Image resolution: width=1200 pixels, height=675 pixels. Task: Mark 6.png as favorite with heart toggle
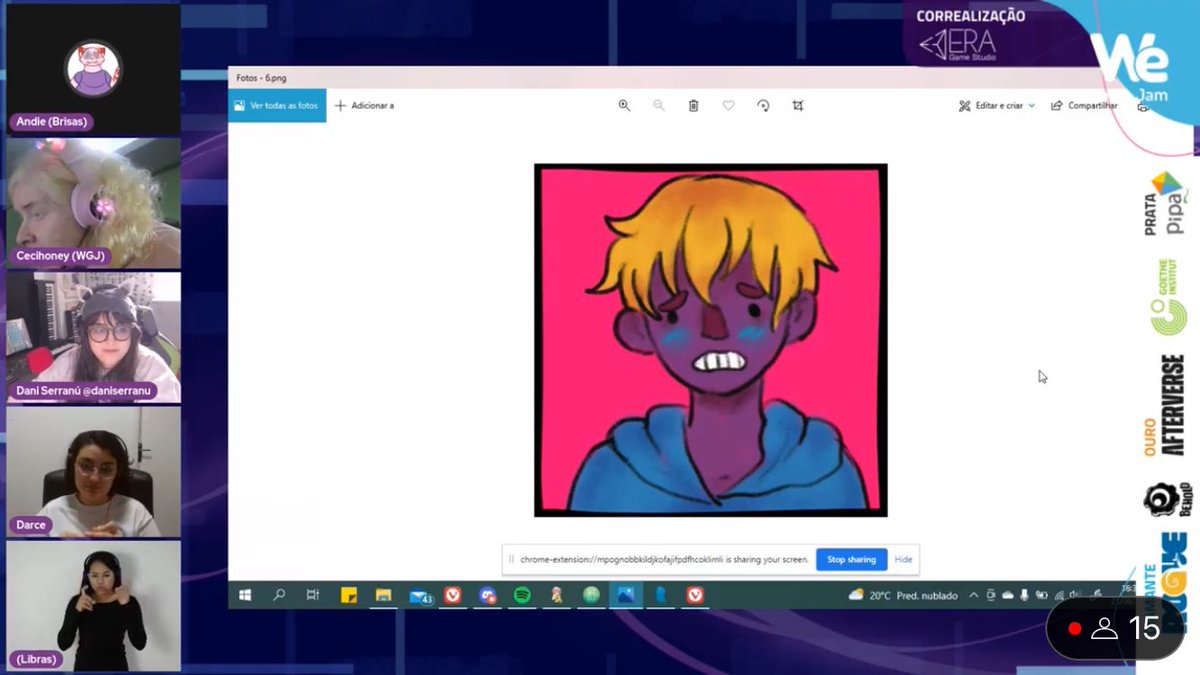[727, 105]
